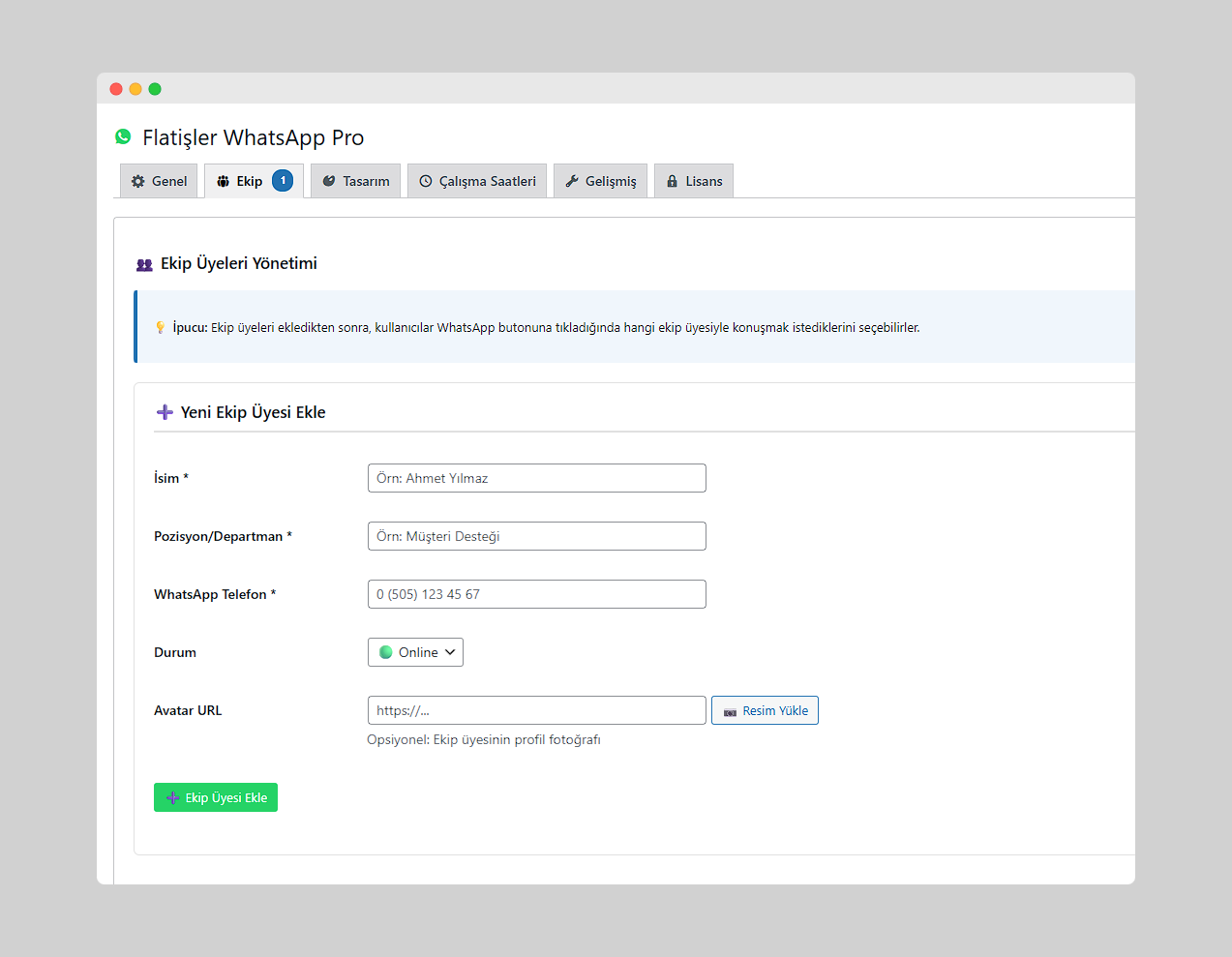This screenshot has height=957, width=1232.
Task: Click the clock icon on Çalışma Saatleri tab
Action: pyautogui.click(x=427, y=181)
